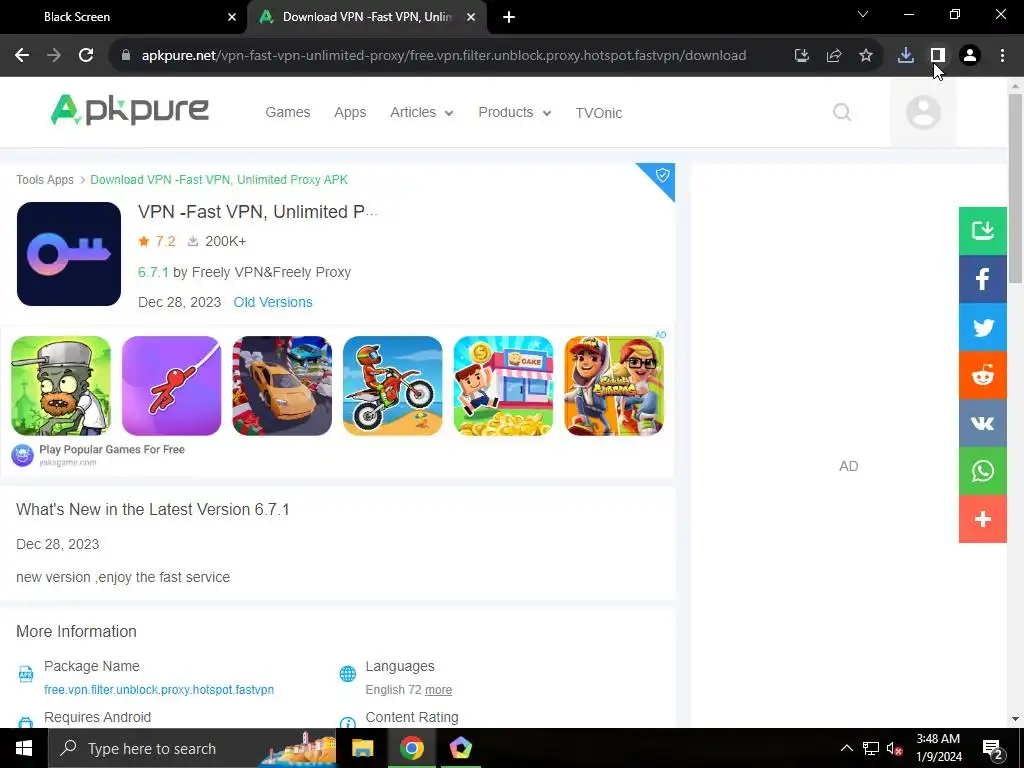Click the browser back arrow
1024x768 pixels.
coord(22,56)
